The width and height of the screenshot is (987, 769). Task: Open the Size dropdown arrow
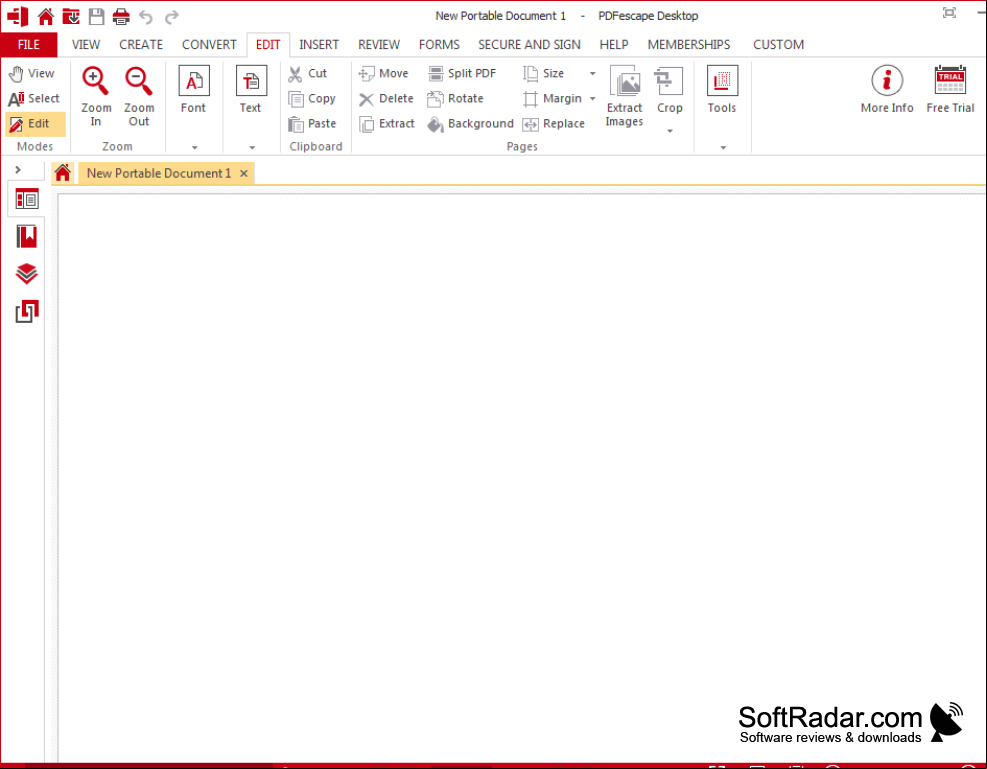[x=592, y=74]
